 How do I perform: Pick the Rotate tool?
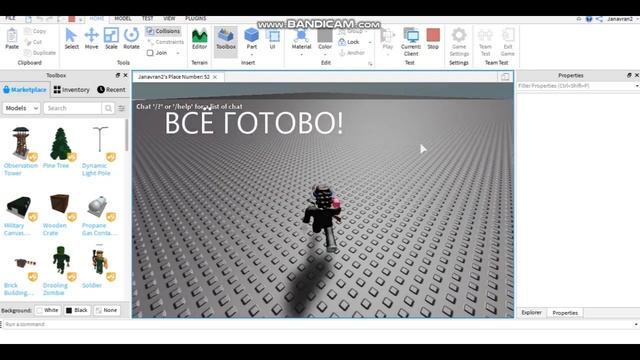pyautogui.click(x=131, y=36)
